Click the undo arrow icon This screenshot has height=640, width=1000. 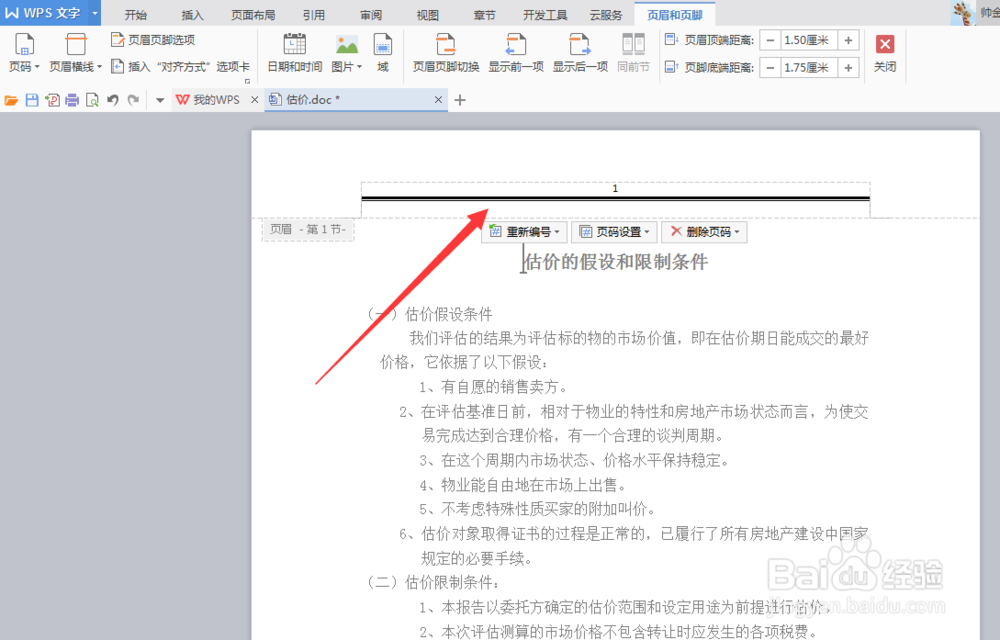click(113, 100)
